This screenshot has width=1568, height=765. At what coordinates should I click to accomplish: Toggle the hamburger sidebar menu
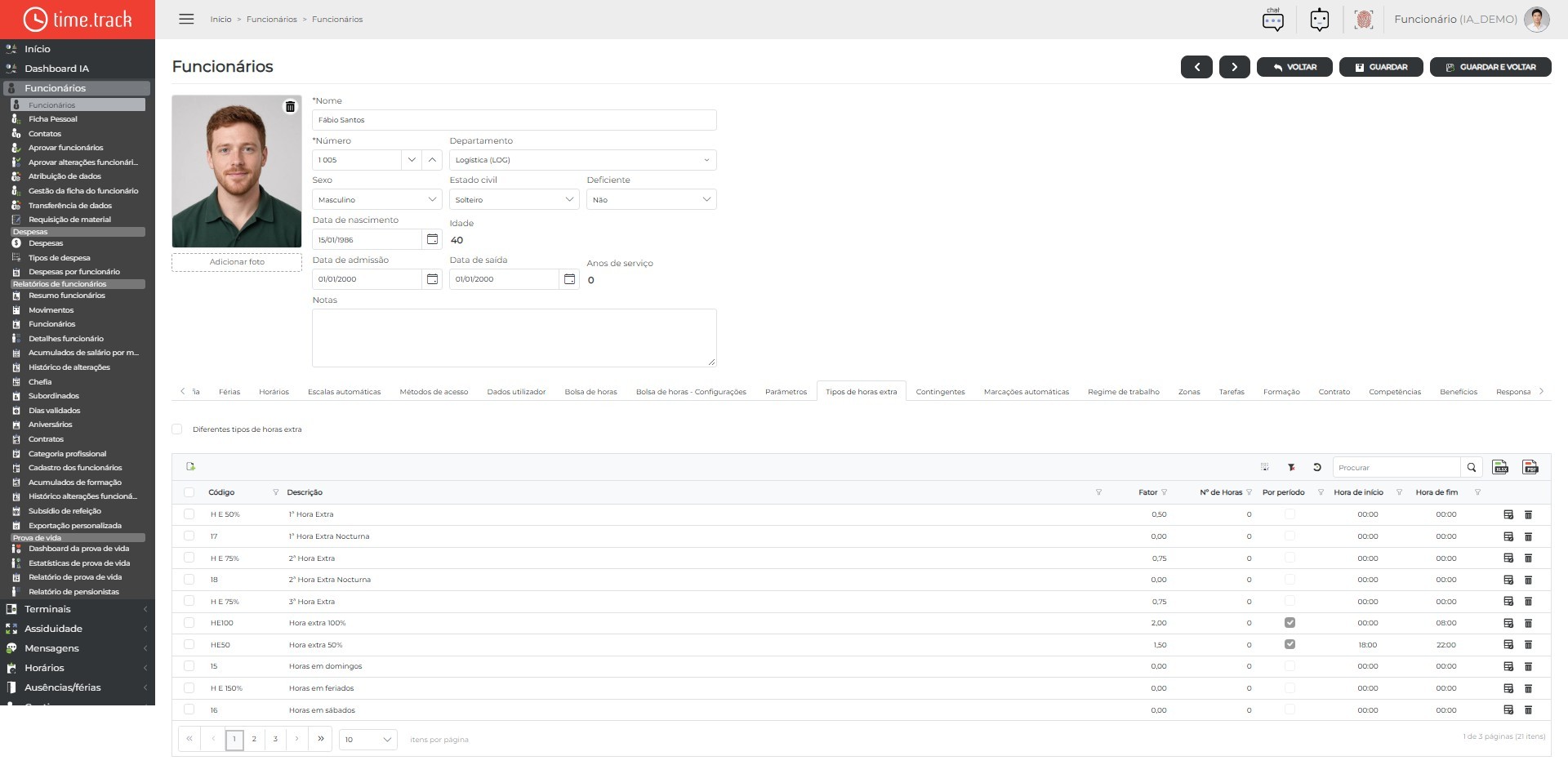pyautogui.click(x=186, y=19)
